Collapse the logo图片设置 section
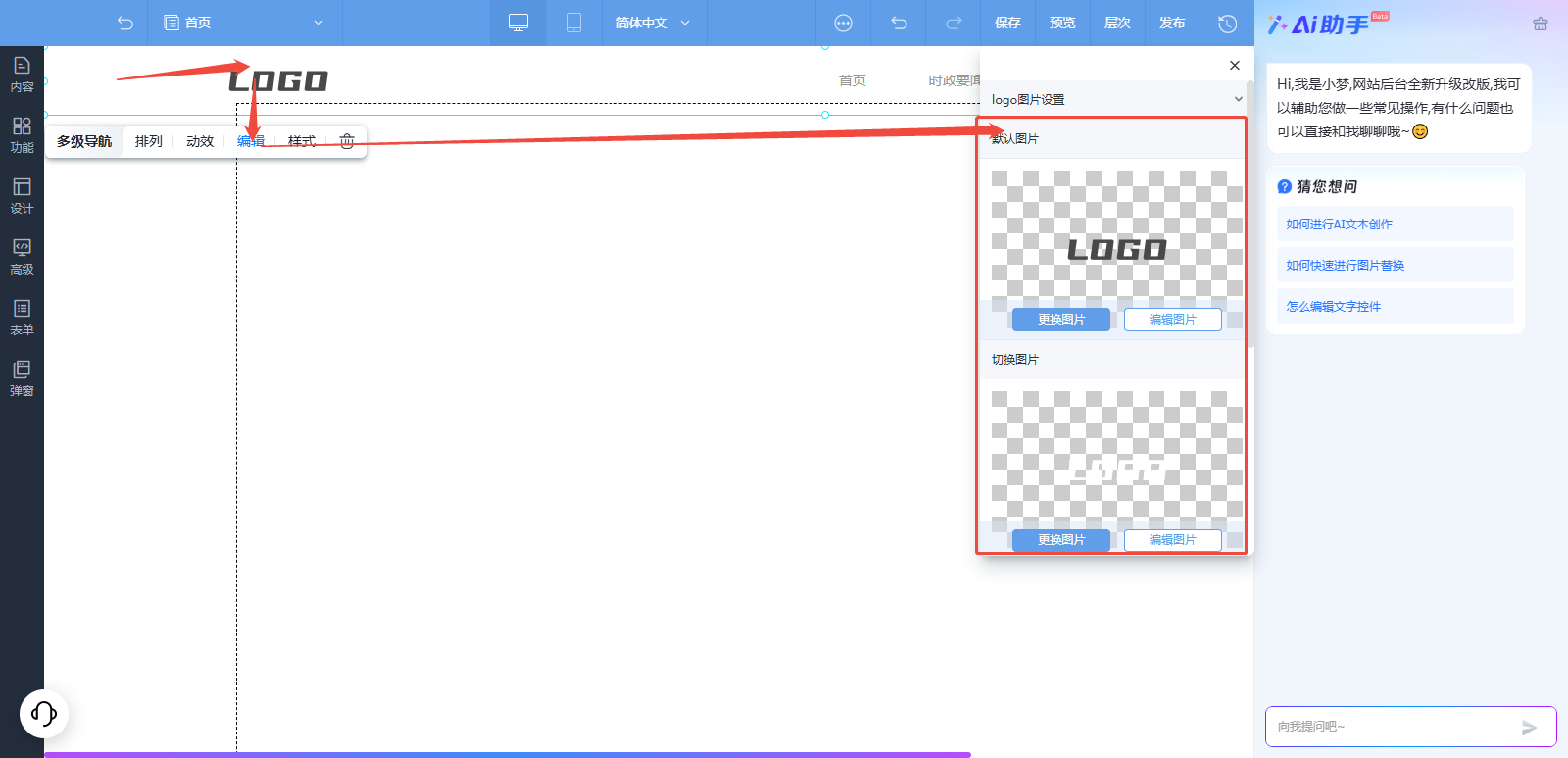The height and width of the screenshot is (758, 1568). point(1238,99)
